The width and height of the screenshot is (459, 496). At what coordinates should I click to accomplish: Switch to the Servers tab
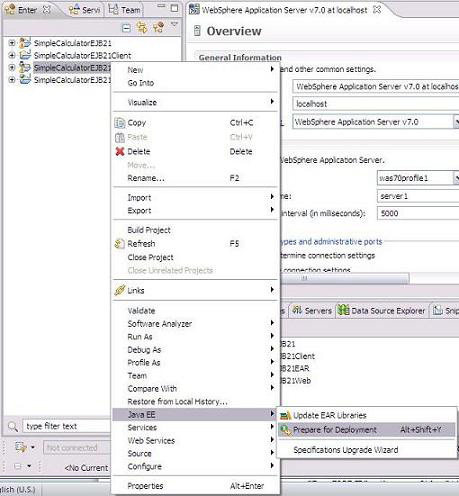click(312, 311)
